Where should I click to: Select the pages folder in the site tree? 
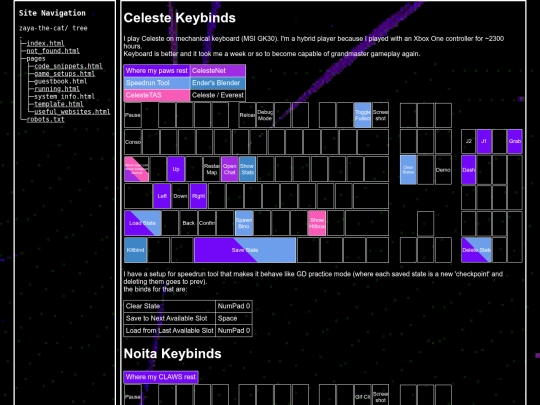(36, 59)
